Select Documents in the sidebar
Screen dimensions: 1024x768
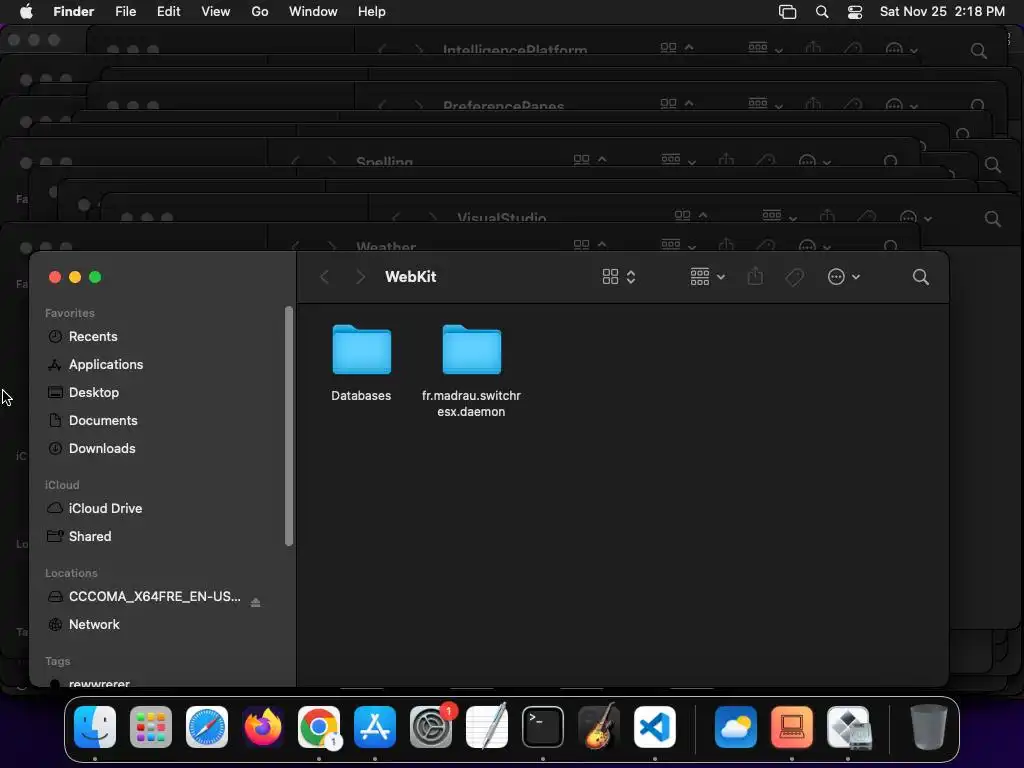click(x=103, y=421)
